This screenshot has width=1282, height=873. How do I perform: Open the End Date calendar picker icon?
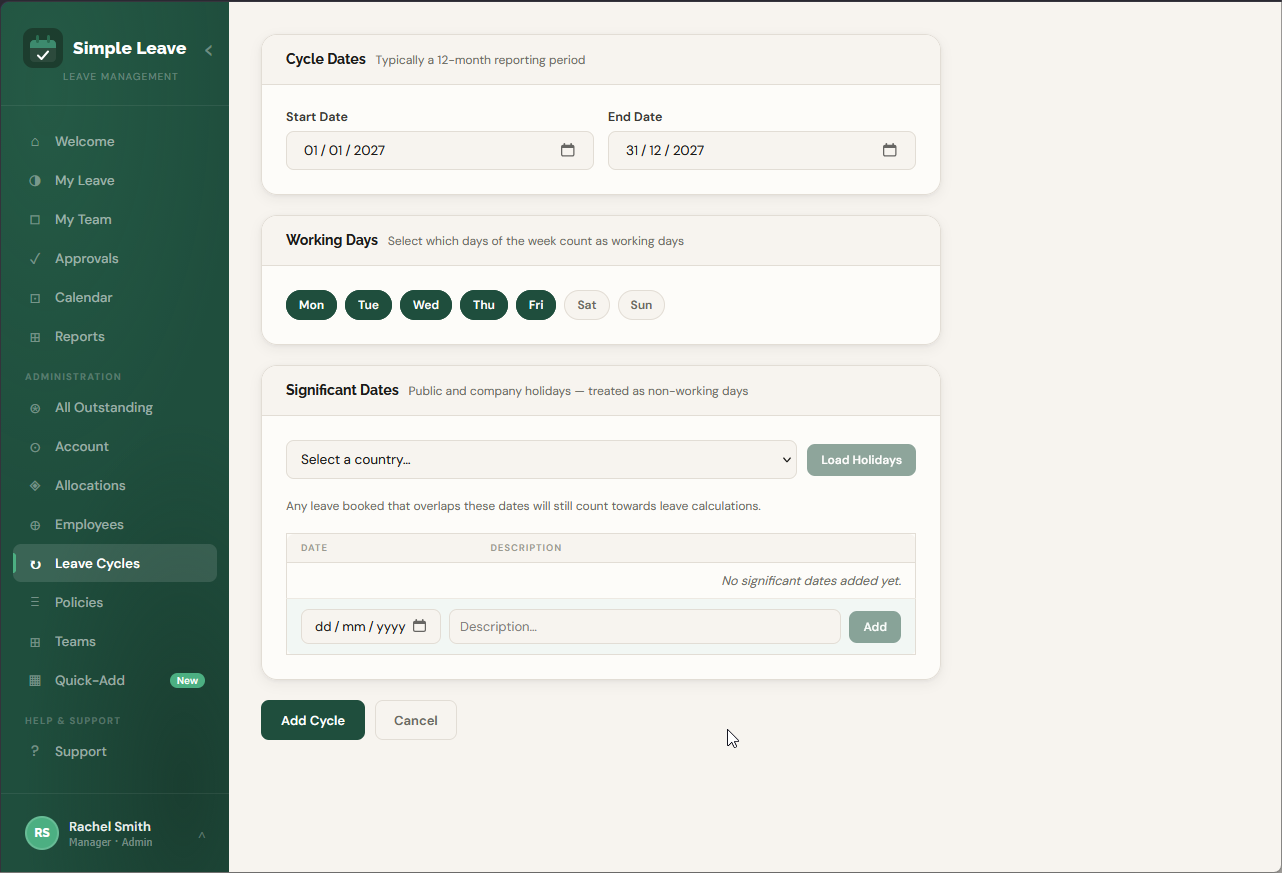pyautogui.click(x=889, y=150)
